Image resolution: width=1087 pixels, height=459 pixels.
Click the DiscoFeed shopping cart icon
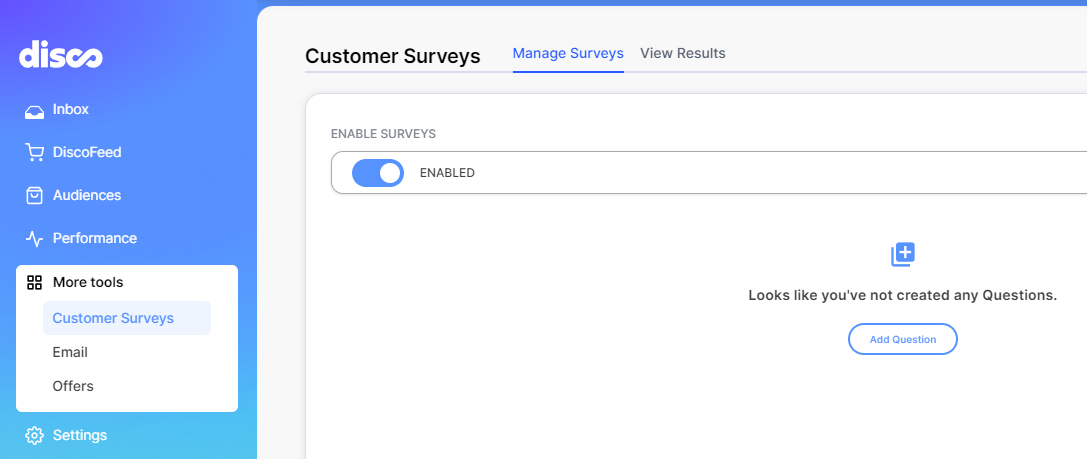pos(34,153)
